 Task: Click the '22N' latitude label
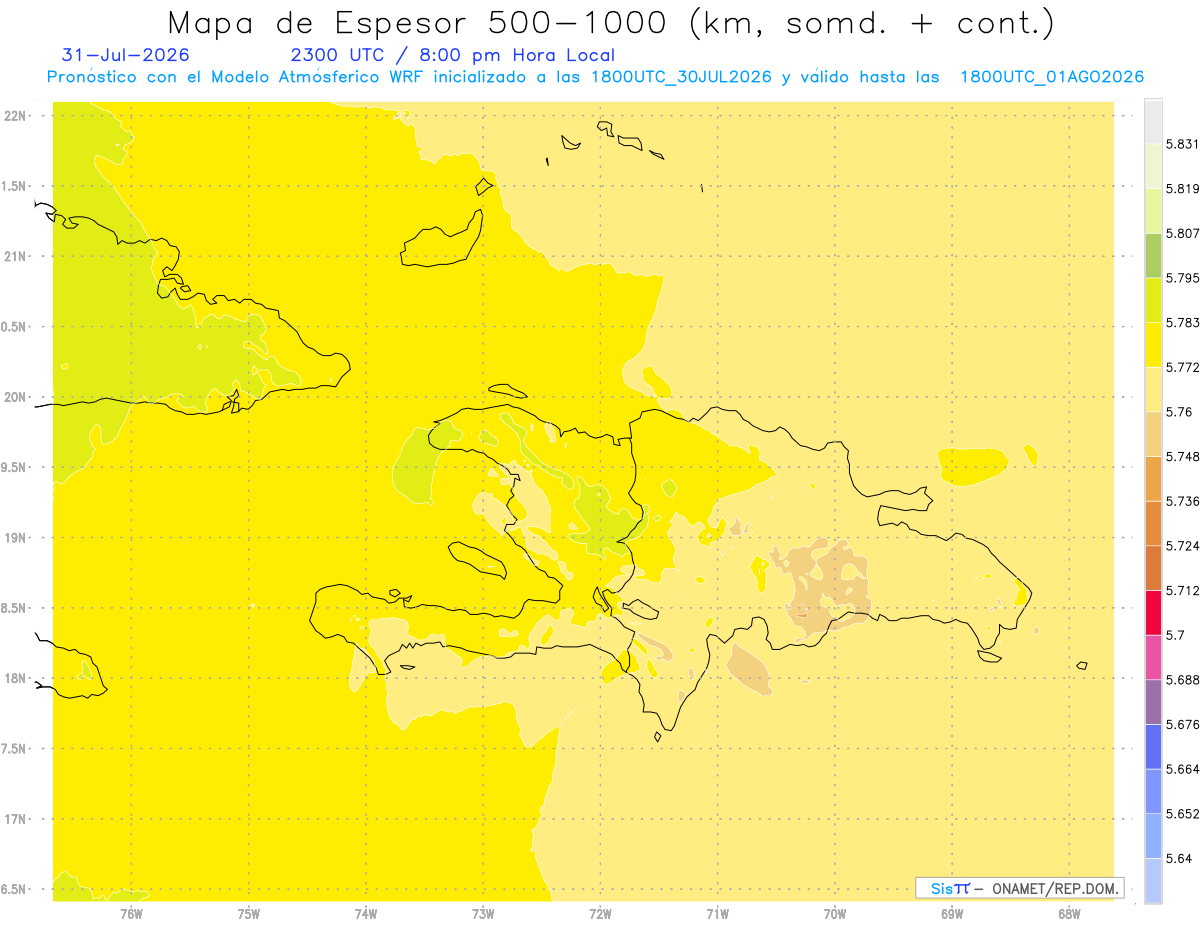15,116
